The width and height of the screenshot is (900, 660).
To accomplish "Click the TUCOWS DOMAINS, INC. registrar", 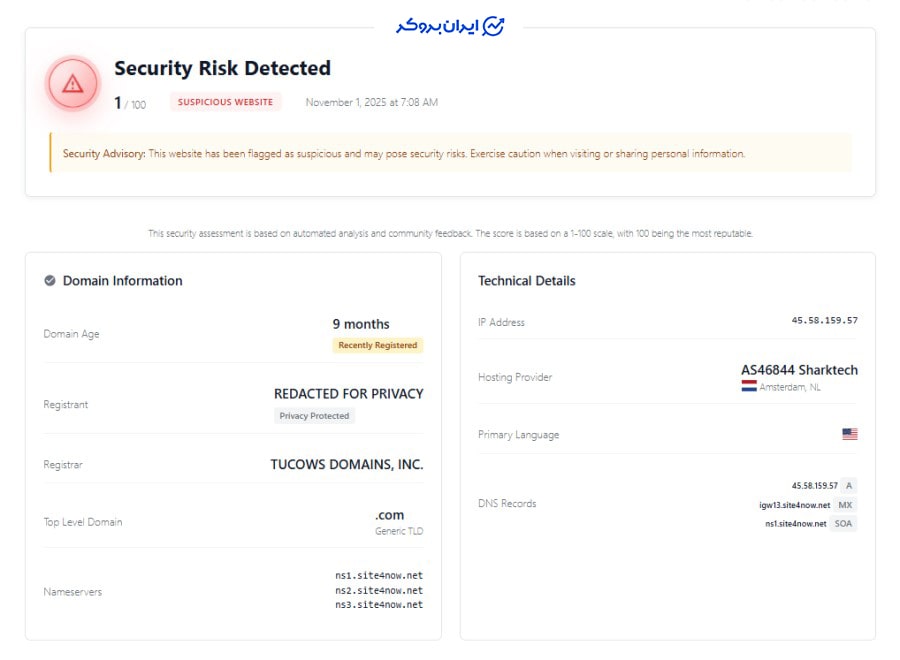I will click(346, 464).
